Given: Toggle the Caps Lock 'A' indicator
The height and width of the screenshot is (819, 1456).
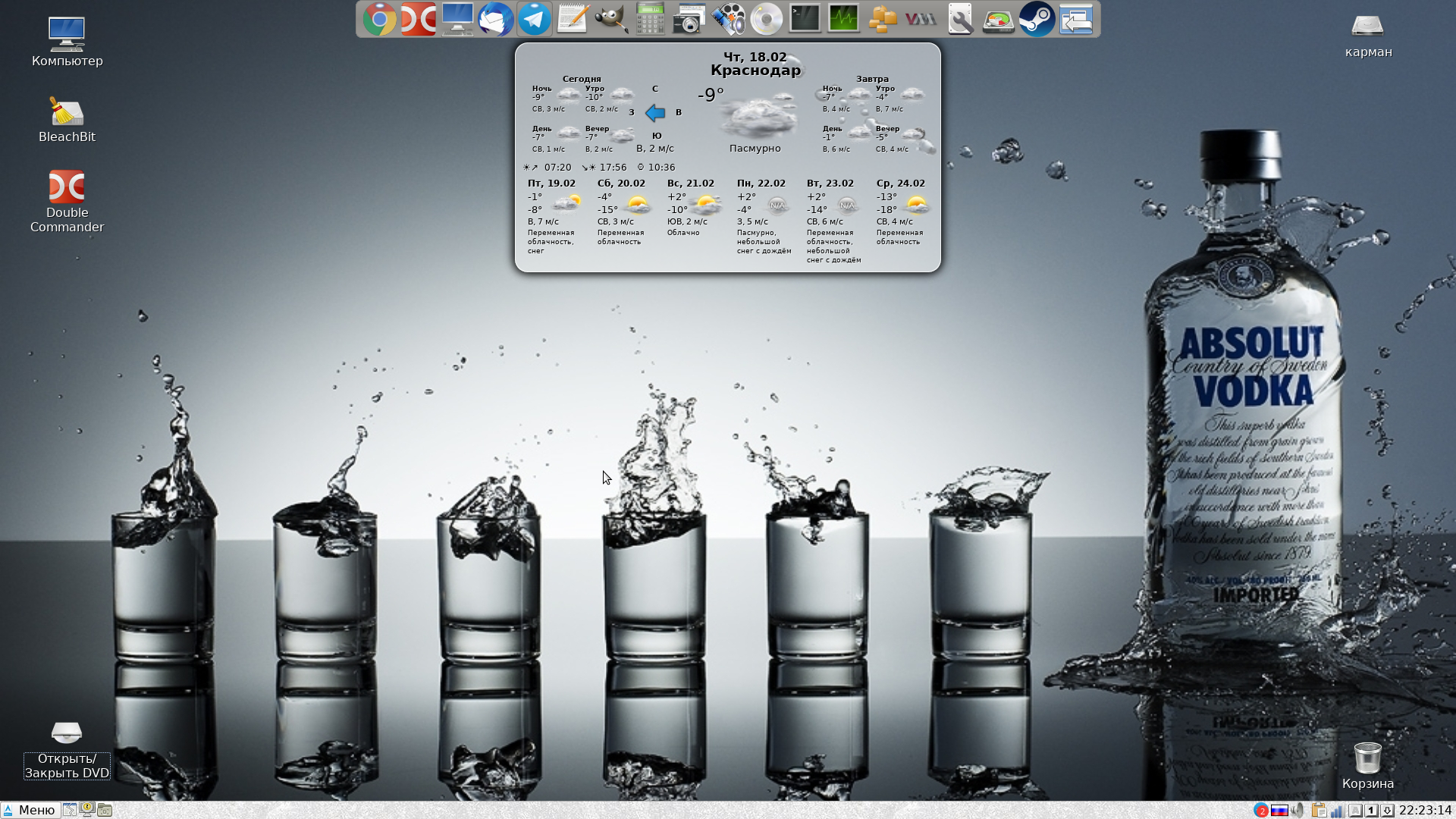Looking at the screenshot, I should pos(1355,811).
